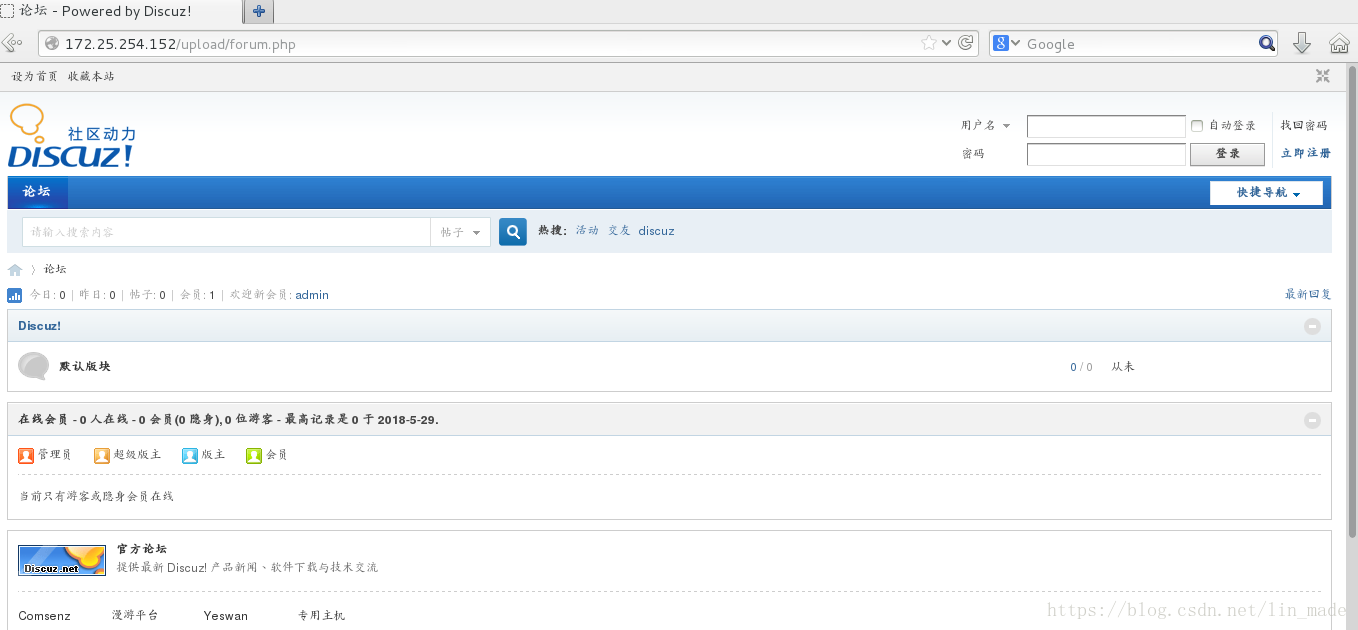Click the forum search text box

coord(226,232)
